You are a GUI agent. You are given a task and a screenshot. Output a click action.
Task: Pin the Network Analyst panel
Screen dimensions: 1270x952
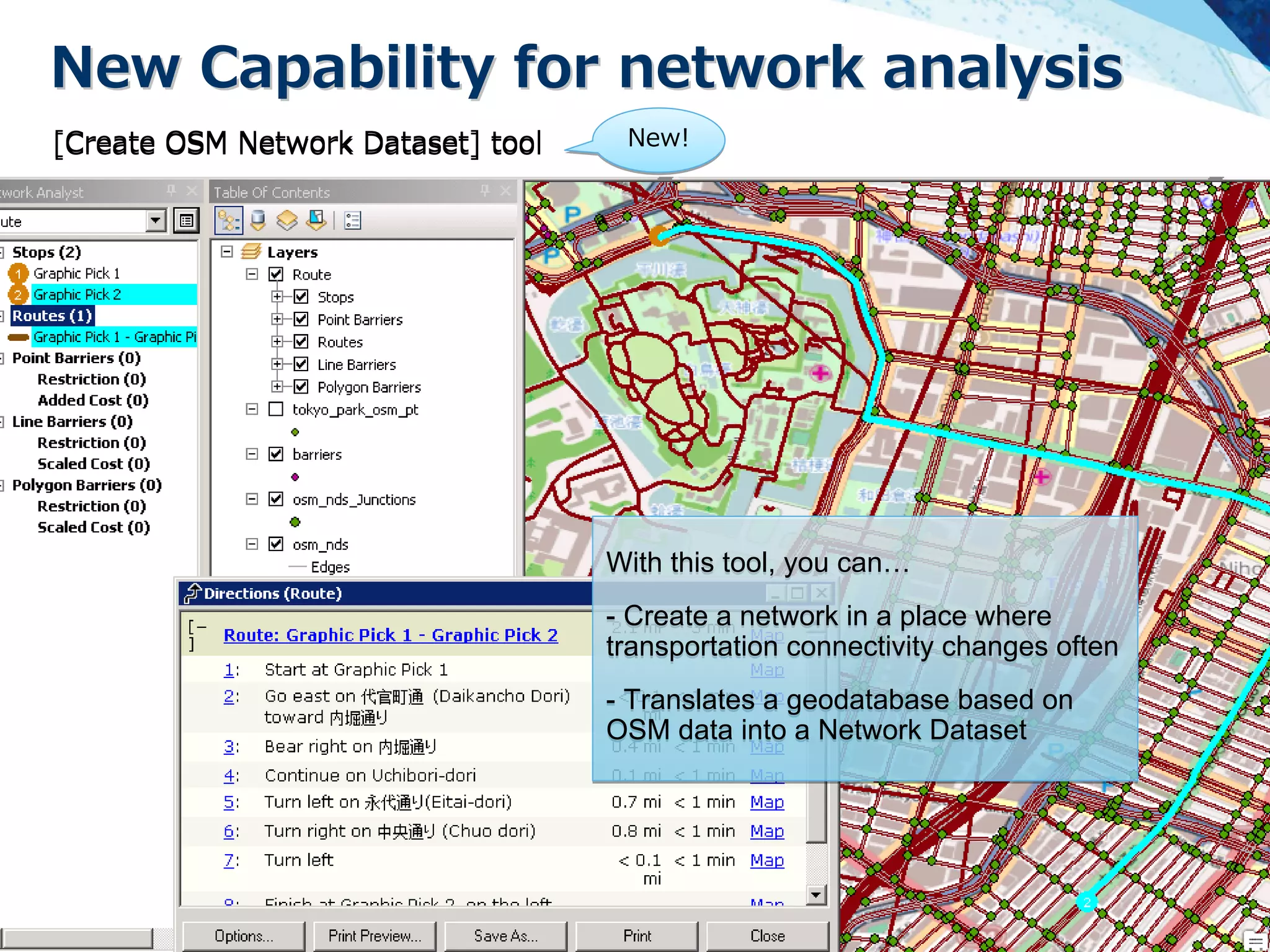coord(171,191)
